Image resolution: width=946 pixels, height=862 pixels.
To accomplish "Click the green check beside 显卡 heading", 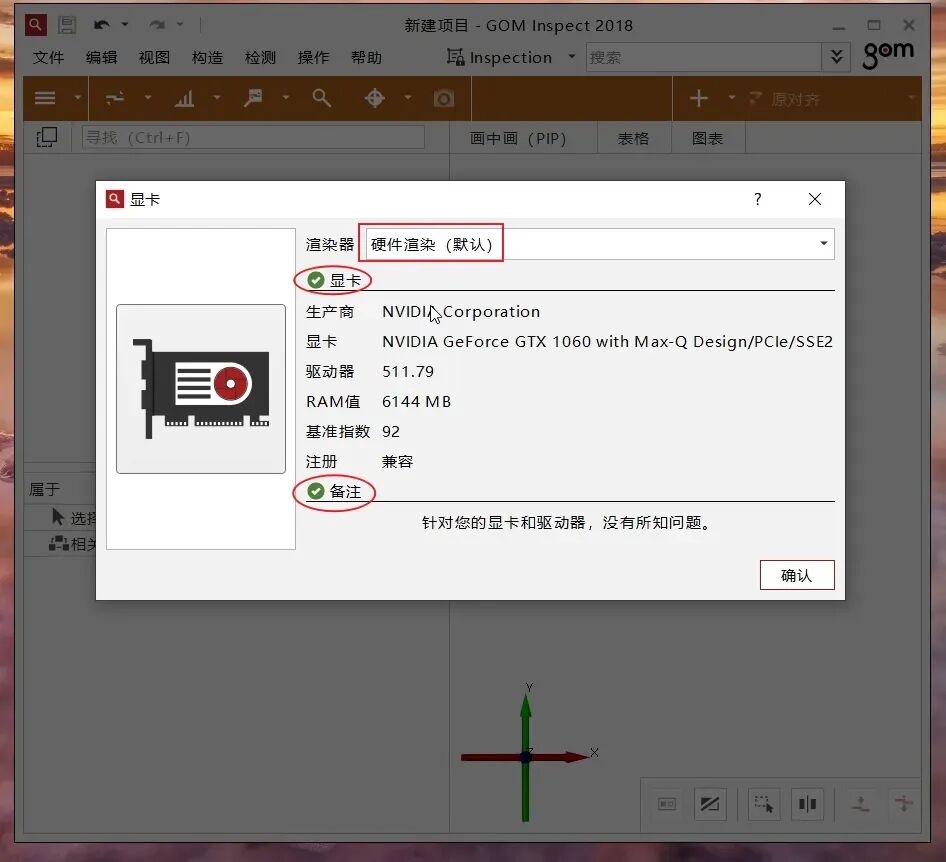I will pyautogui.click(x=316, y=280).
